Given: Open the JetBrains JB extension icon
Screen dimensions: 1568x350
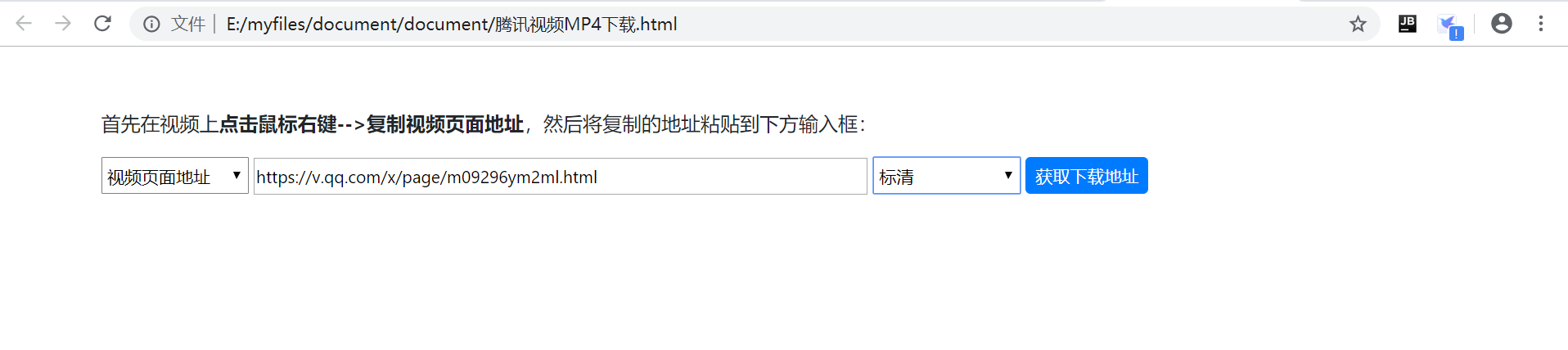Looking at the screenshot, I should pyautogui.click(x=1408, y=24).
